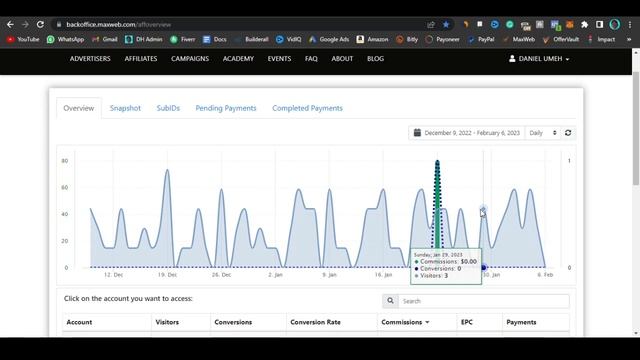Open the YouTube bookmark
The image size is (640, 360).
click(x=23, y=39)
